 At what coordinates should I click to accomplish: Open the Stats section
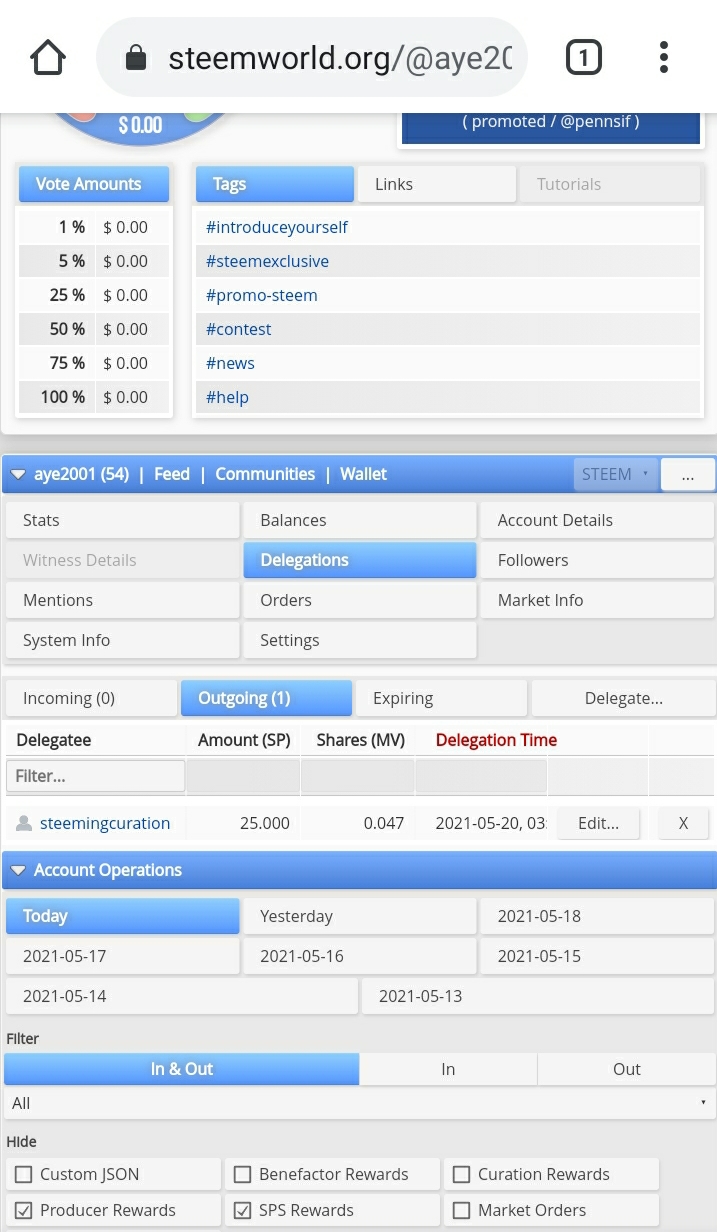(x=122, y=520)
